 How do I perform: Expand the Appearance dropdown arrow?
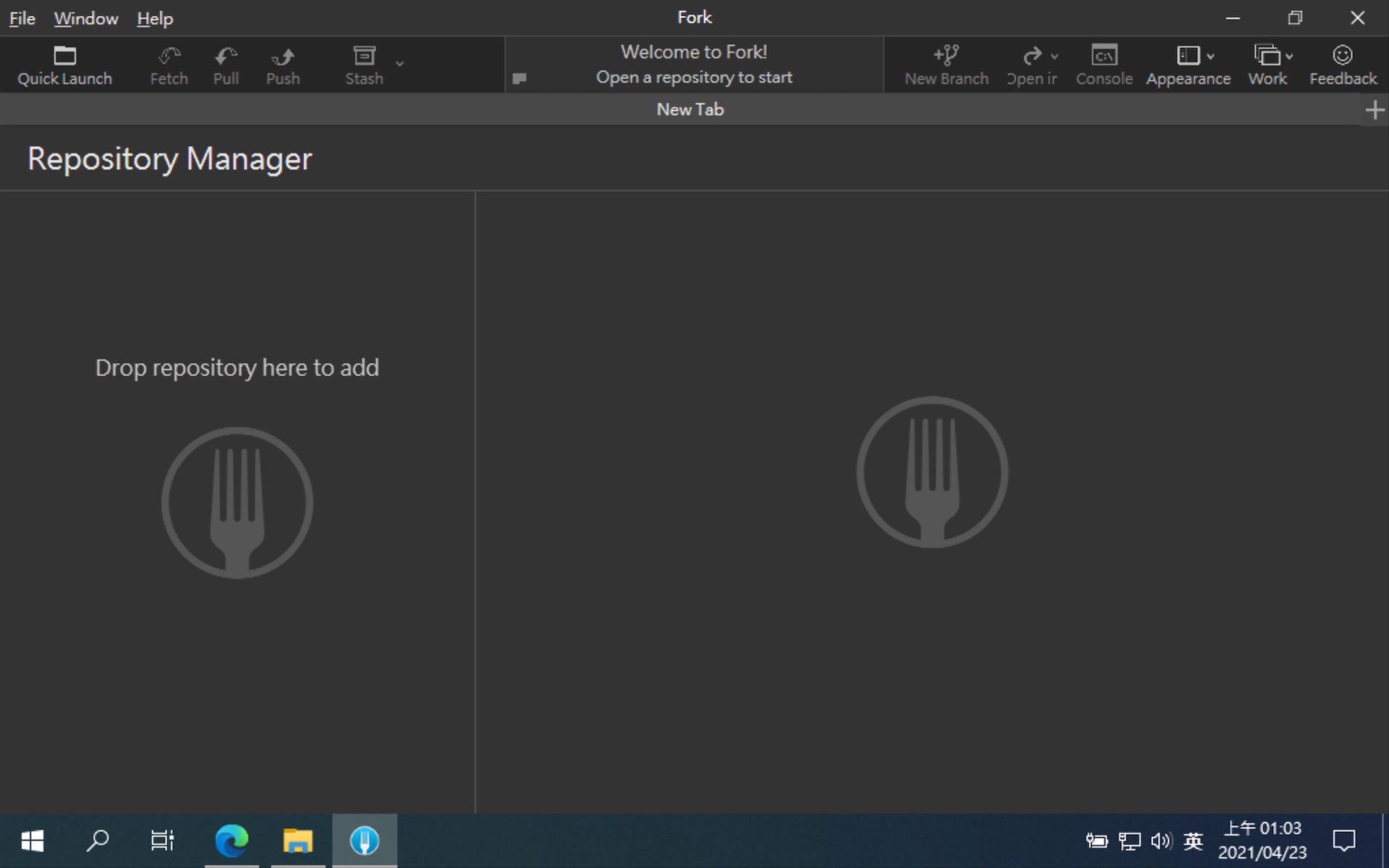(x=1211, y=56)
